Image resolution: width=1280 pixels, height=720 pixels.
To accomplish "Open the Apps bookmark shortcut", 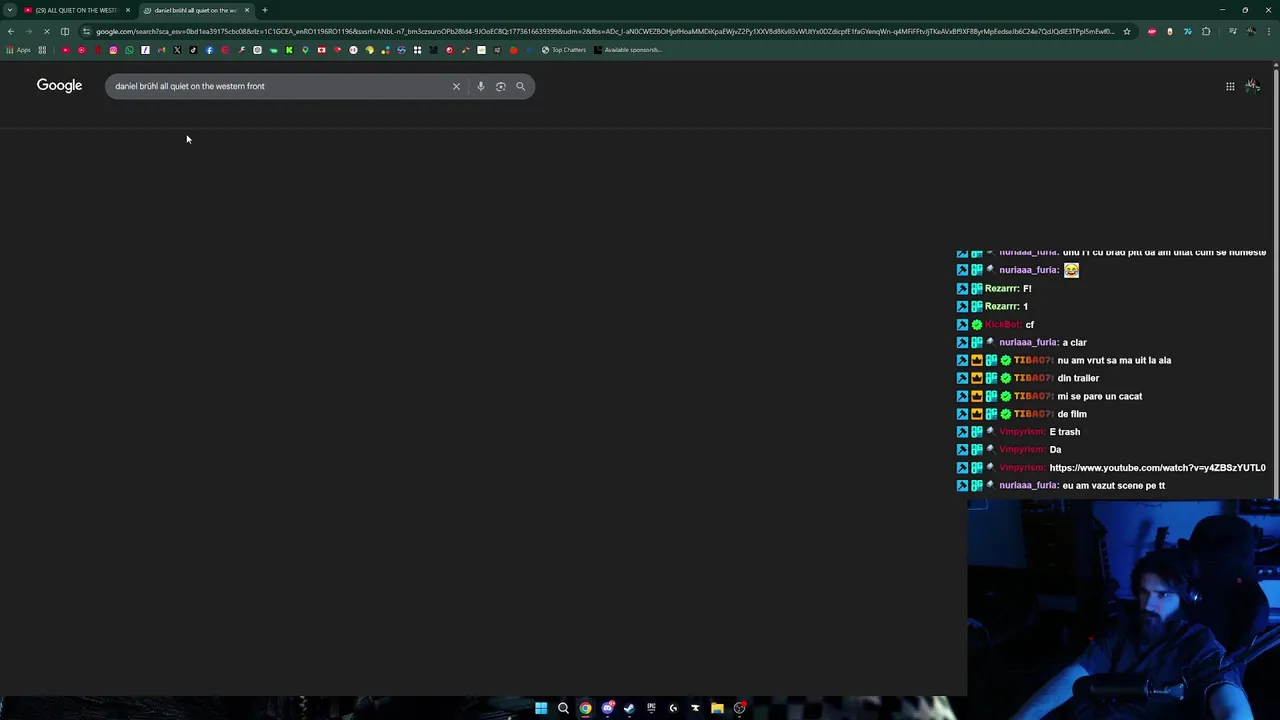I will click(x=18, y=50).
